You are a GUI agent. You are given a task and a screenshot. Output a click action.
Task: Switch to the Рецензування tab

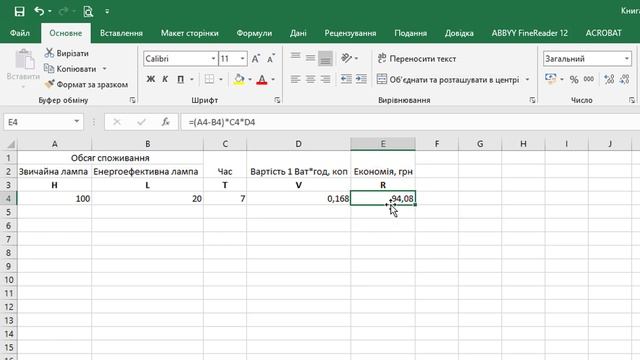click(x=350, y=33)
